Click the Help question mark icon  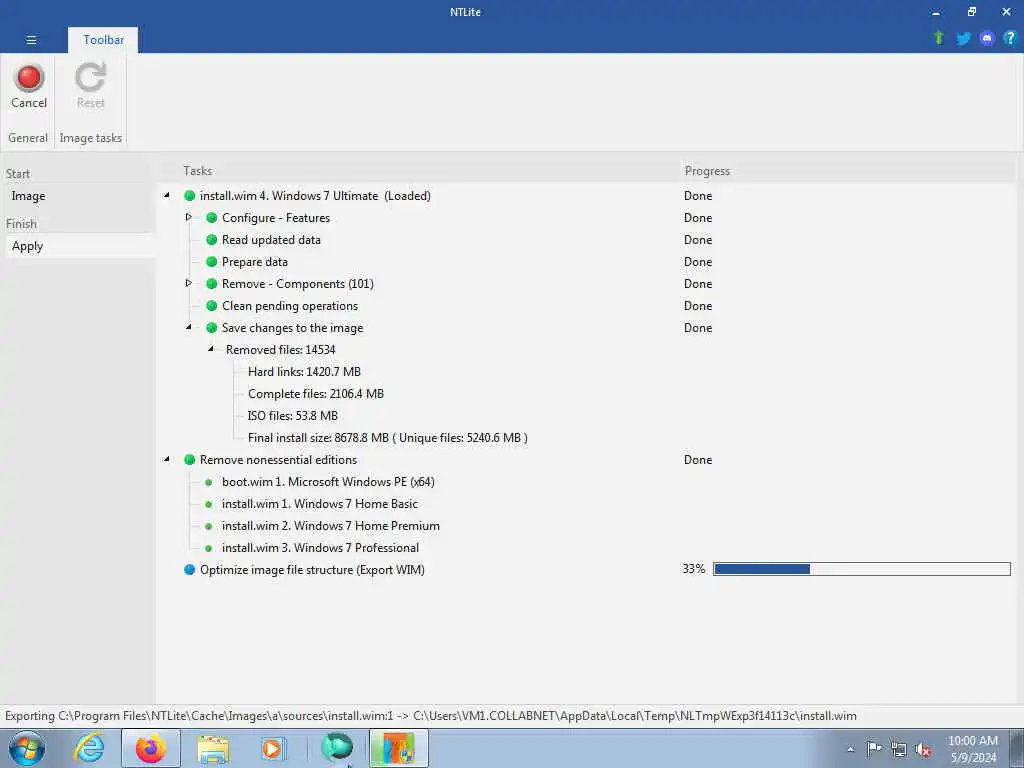1010,38
